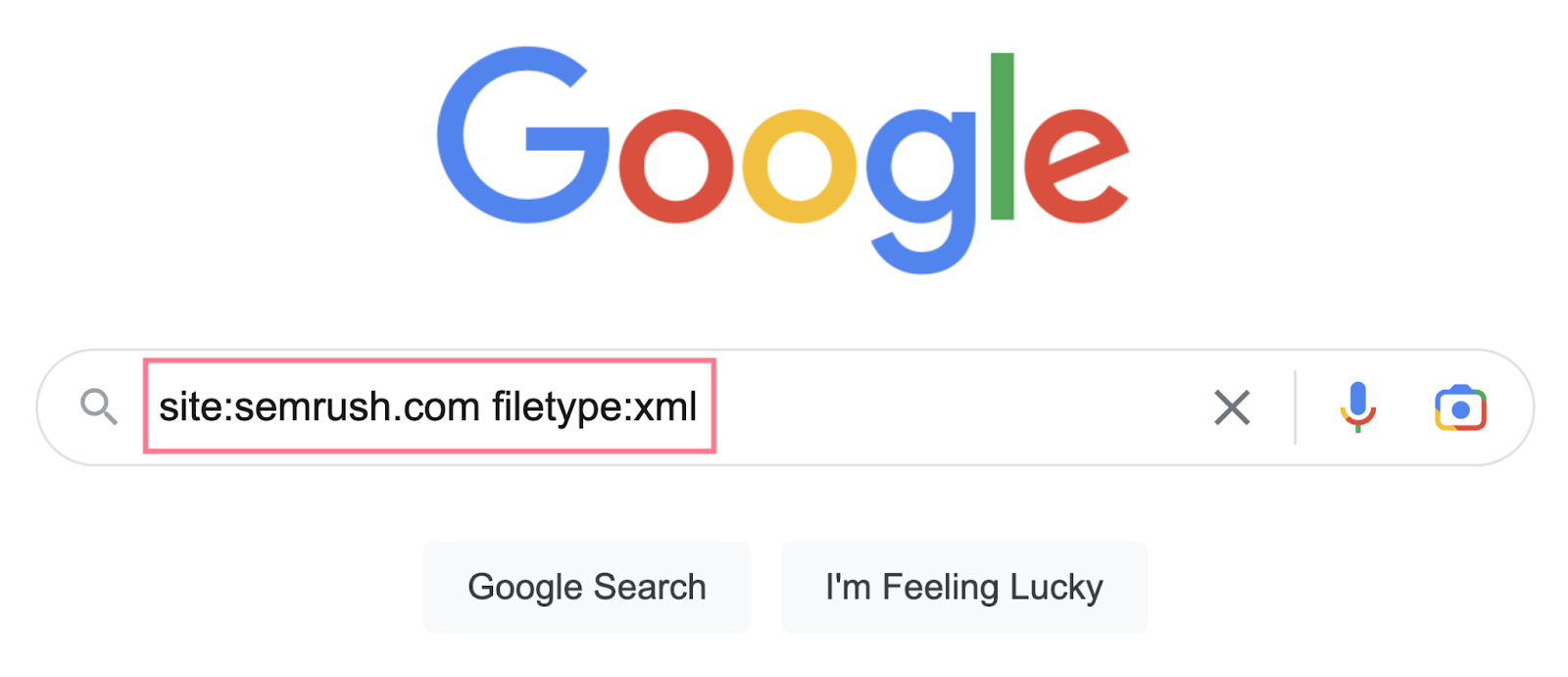Click the rounded search bar container
Screen dimensions: 1568x677
(784, 407)
